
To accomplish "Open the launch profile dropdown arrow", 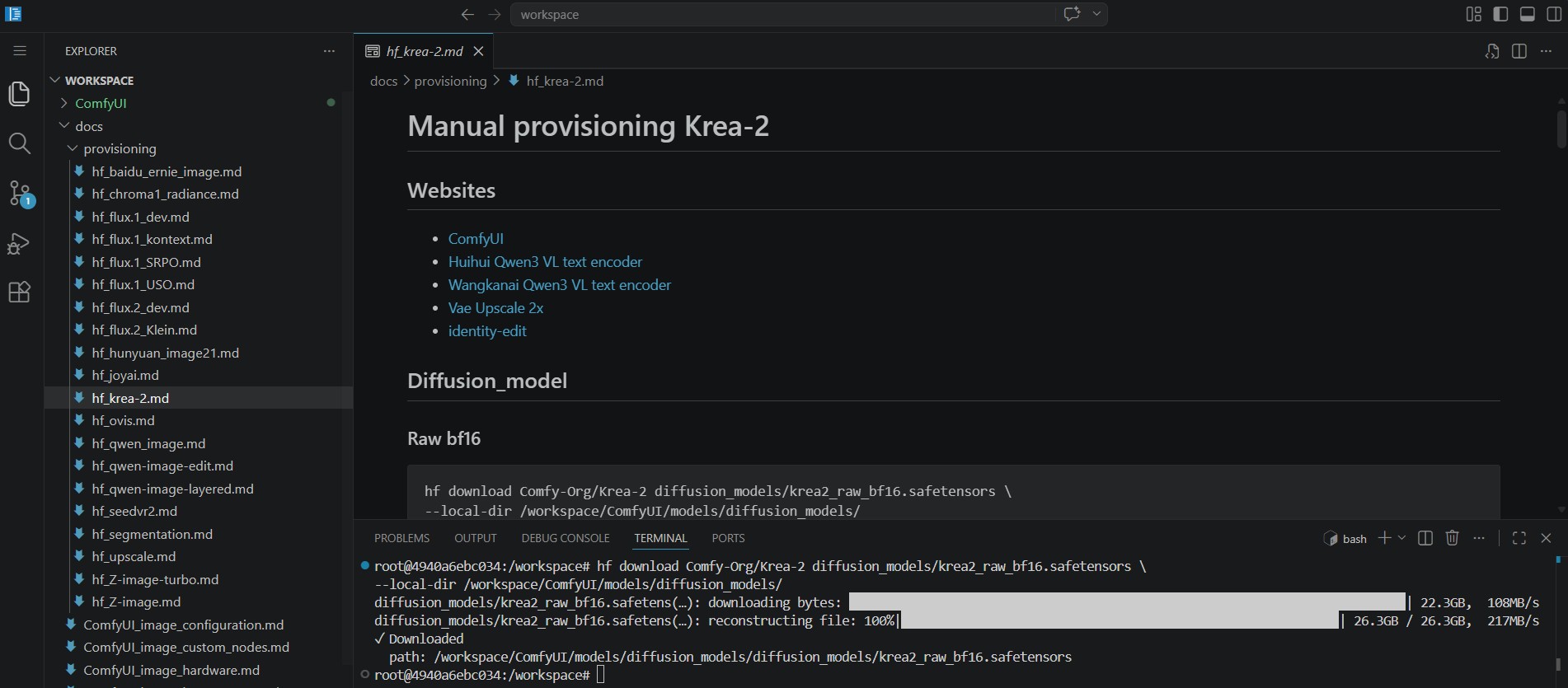I will 1401,537.
